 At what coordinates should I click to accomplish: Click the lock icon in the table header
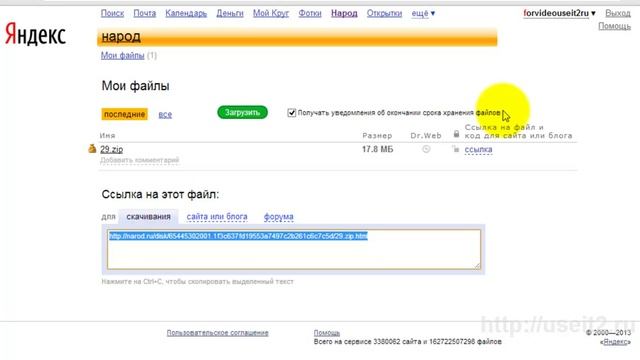456,134
